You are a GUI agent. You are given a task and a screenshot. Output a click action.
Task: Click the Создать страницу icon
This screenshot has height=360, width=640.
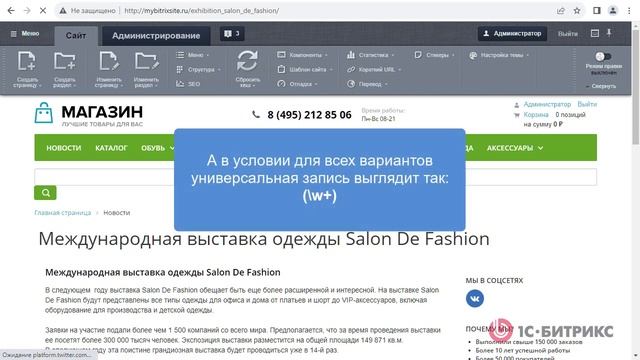coord(27,62)
